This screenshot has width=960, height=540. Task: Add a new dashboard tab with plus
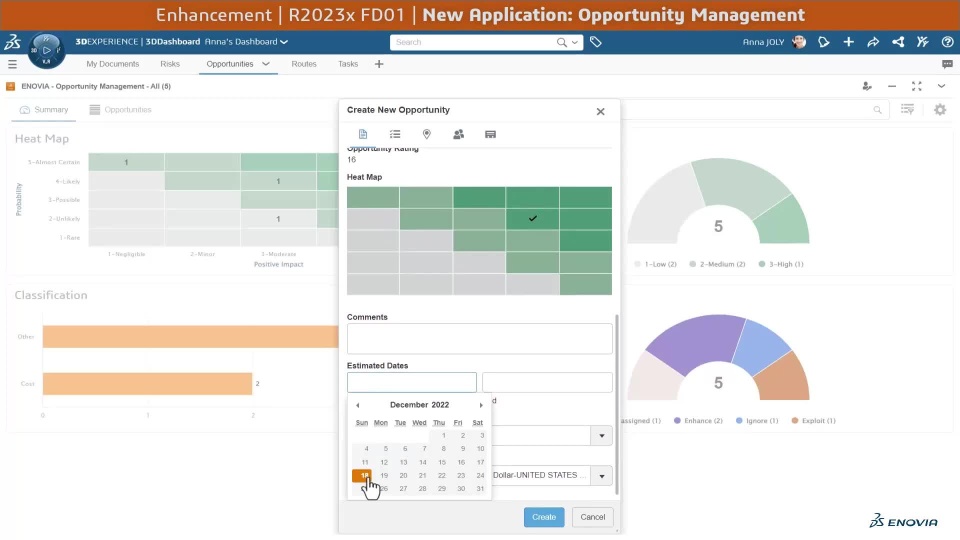(379, 64)
